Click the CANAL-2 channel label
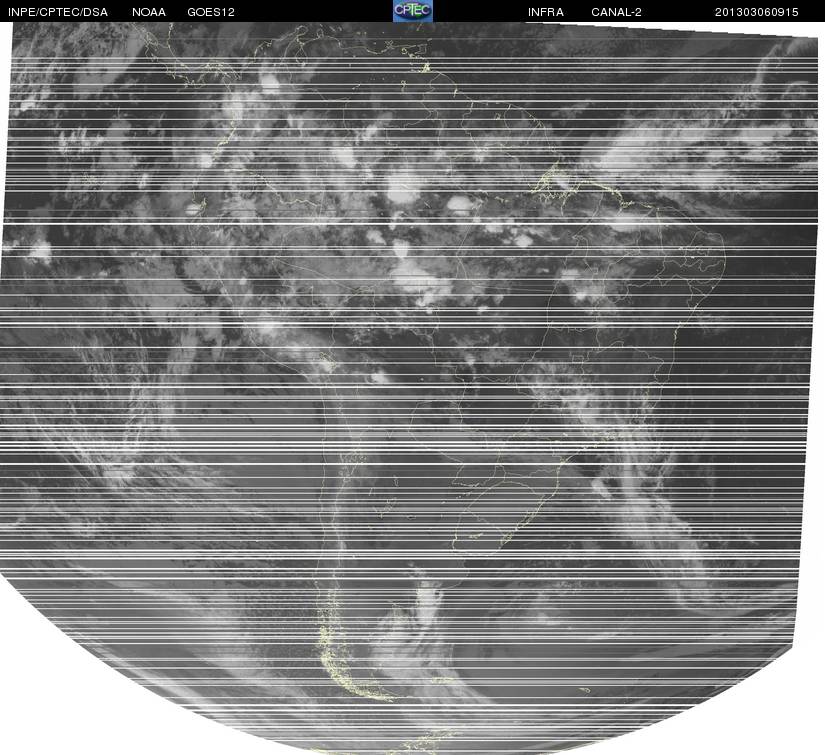Image resolution: width=825 pixels, height=755 pixels. 616,12
